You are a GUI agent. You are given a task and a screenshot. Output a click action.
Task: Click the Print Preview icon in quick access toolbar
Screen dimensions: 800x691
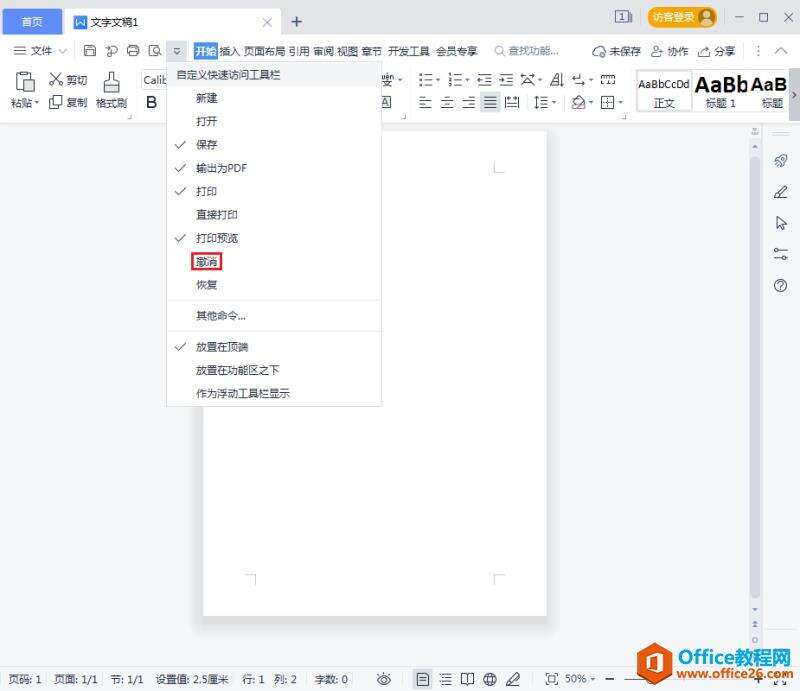(155, 51)
